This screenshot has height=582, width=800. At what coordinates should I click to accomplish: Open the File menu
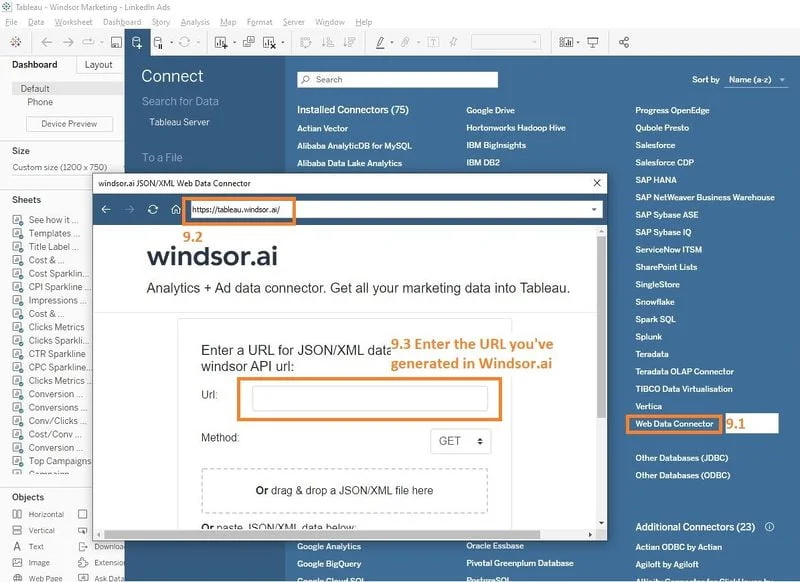tap(11, 22)
